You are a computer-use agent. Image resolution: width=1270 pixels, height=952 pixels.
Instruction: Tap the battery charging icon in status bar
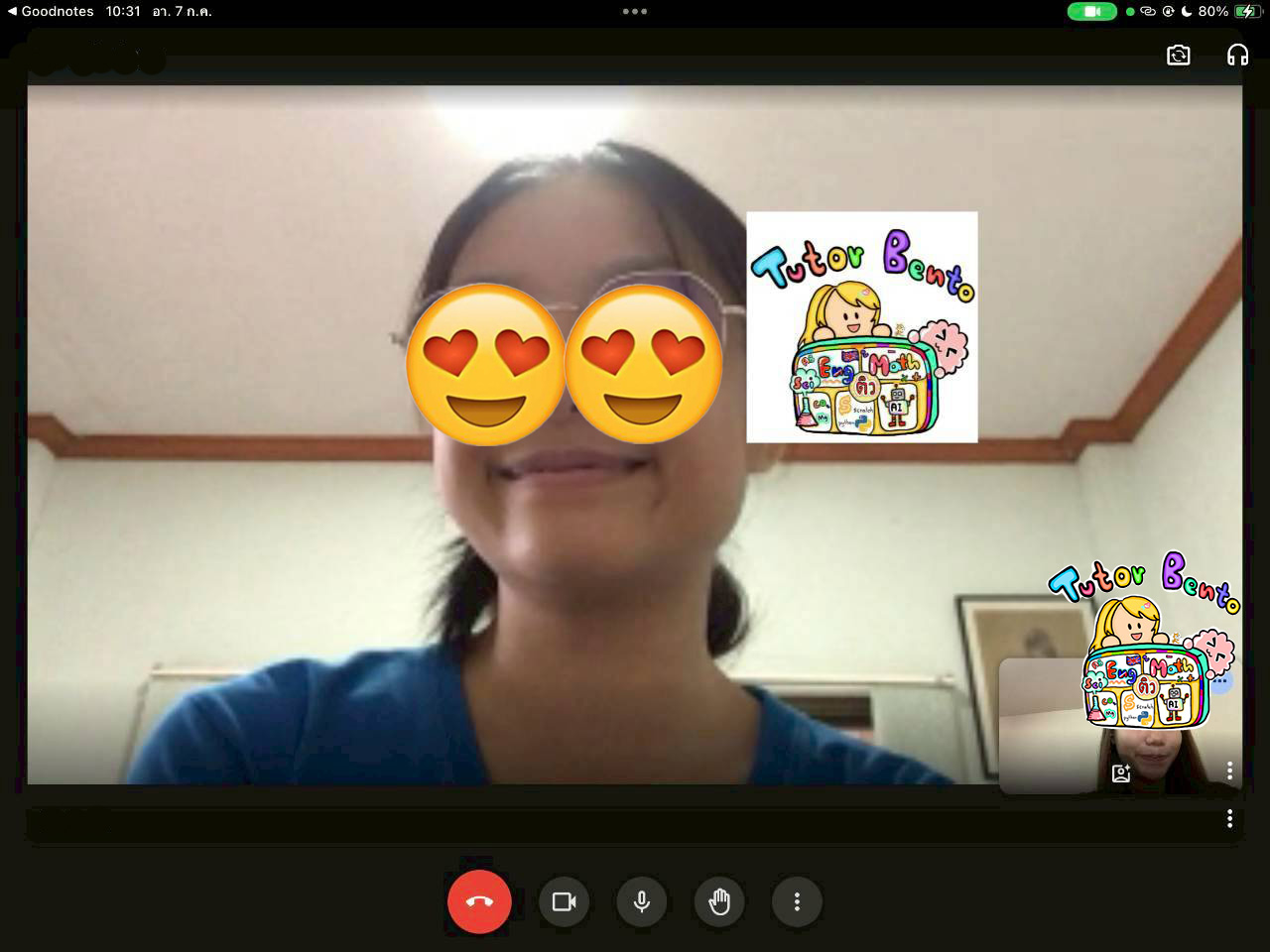coord(1247,12)
